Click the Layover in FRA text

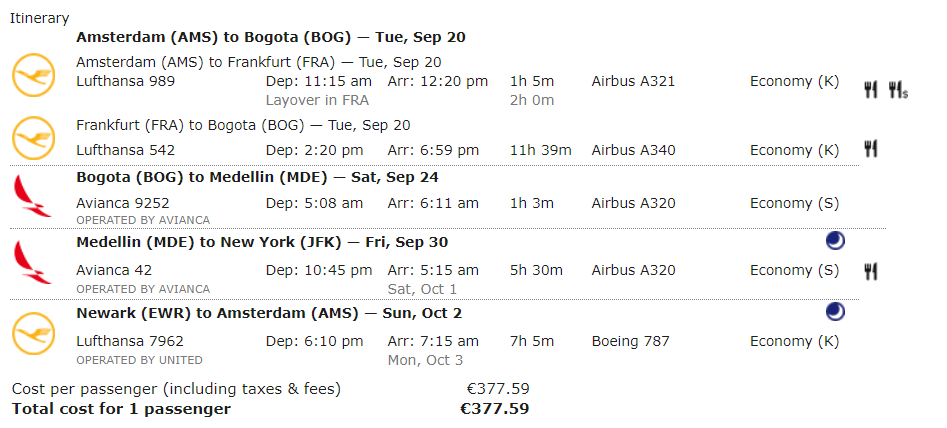pyautogui.click(x=317, y=100)
